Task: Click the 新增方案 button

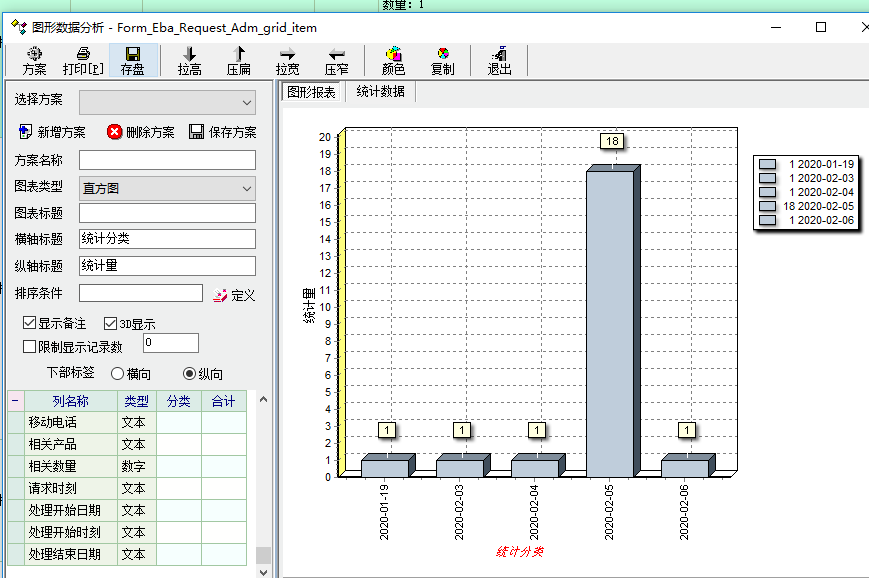Action: [x=52, y=132]
